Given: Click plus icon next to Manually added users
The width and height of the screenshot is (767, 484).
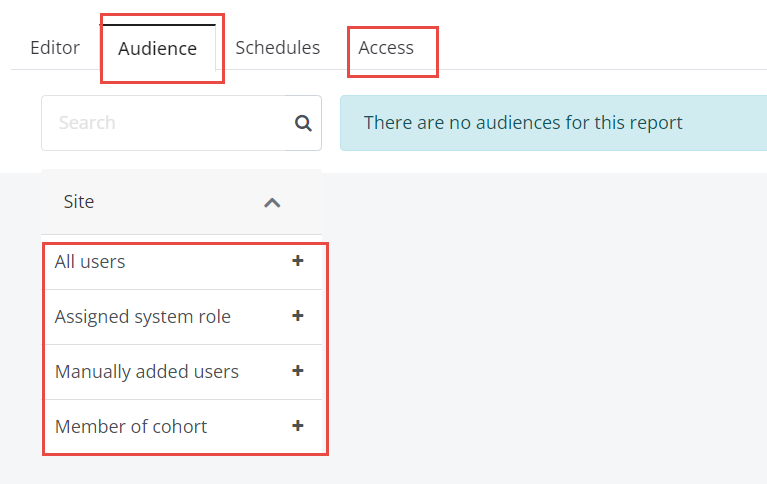Looking at the screenshot, I should pyautogui.click(x=297, y=371).
